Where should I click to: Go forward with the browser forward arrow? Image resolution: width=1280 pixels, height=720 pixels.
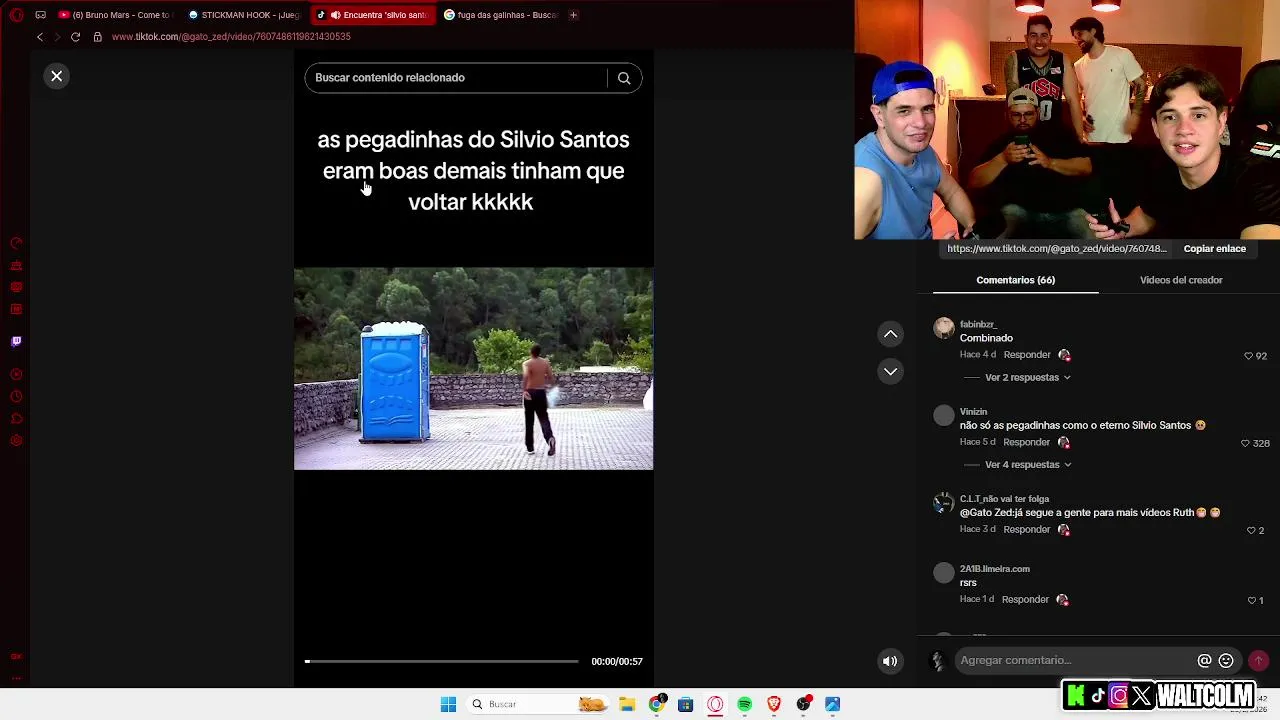point(57,37)
